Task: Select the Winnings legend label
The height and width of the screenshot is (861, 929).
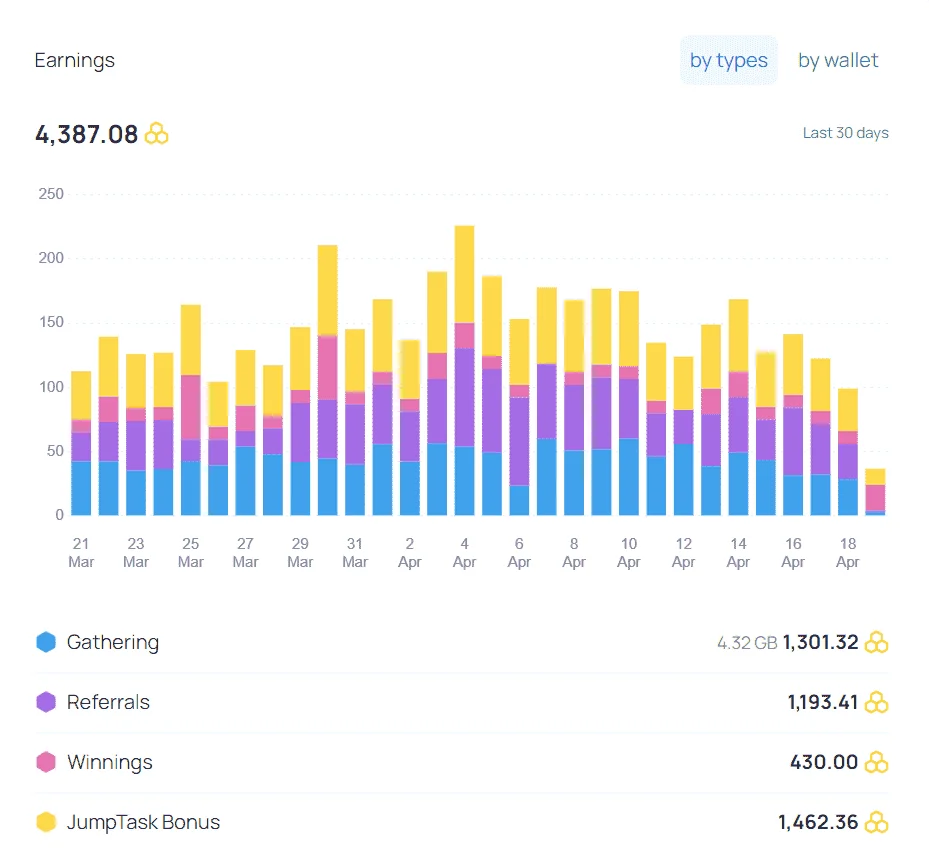Action: pyautogui.click(x=110, y=762)
